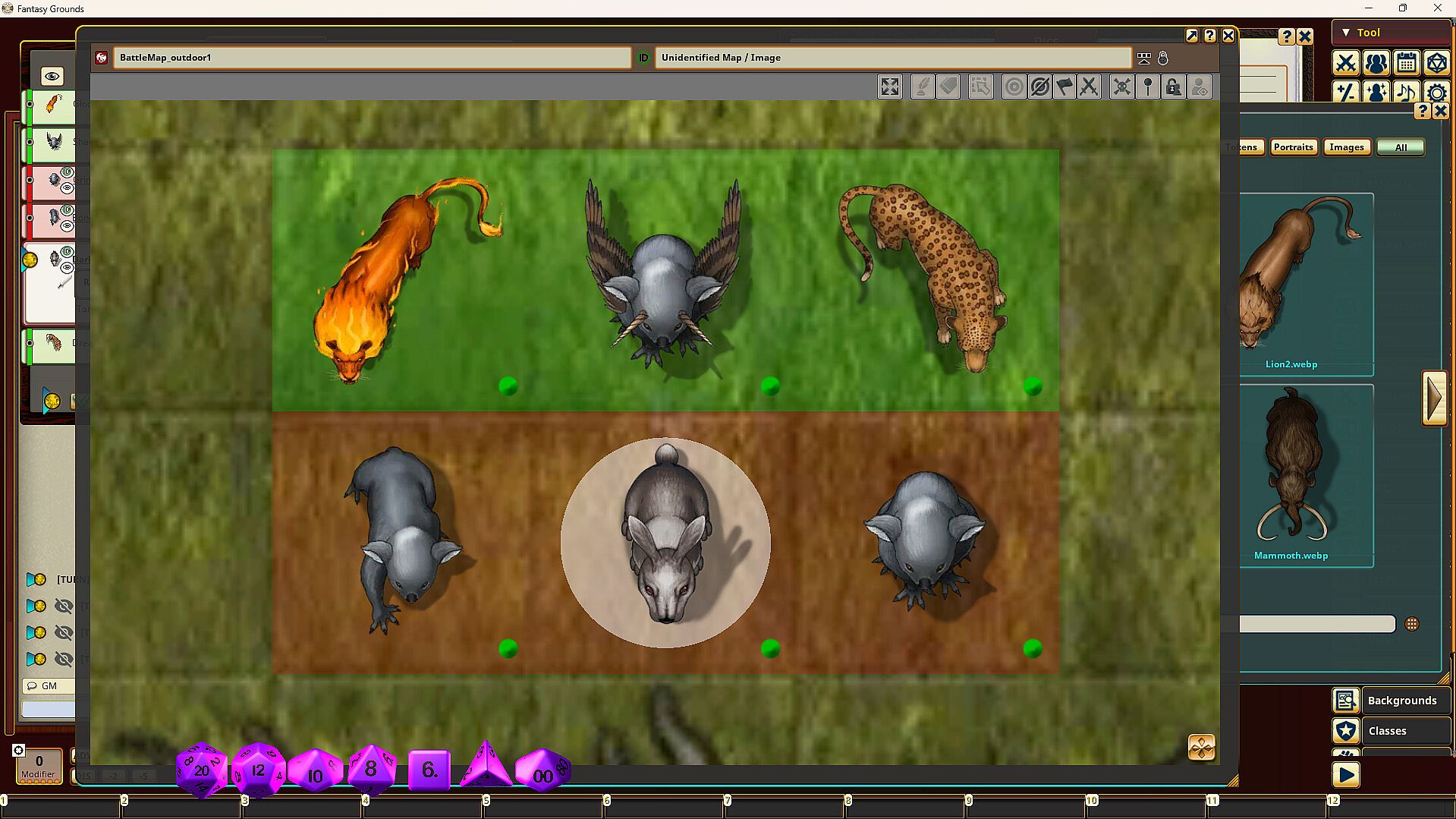Open the crossed swords combat tracker tool
This screenshot has width=1456, height=819.
tap(1345, 63)
